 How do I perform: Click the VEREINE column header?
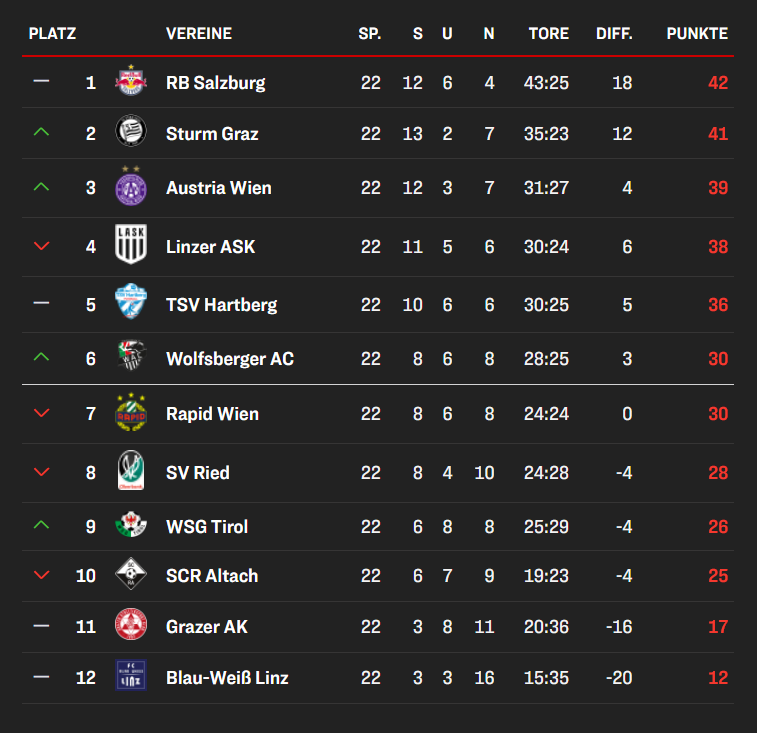pos(198,34)
